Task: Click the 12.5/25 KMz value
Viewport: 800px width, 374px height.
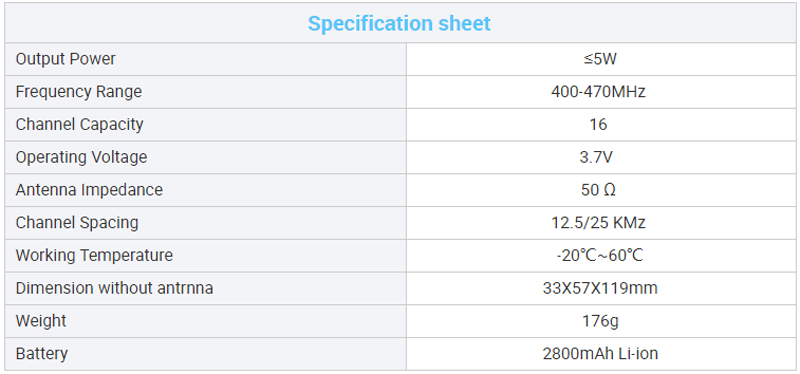Action: 598,222
